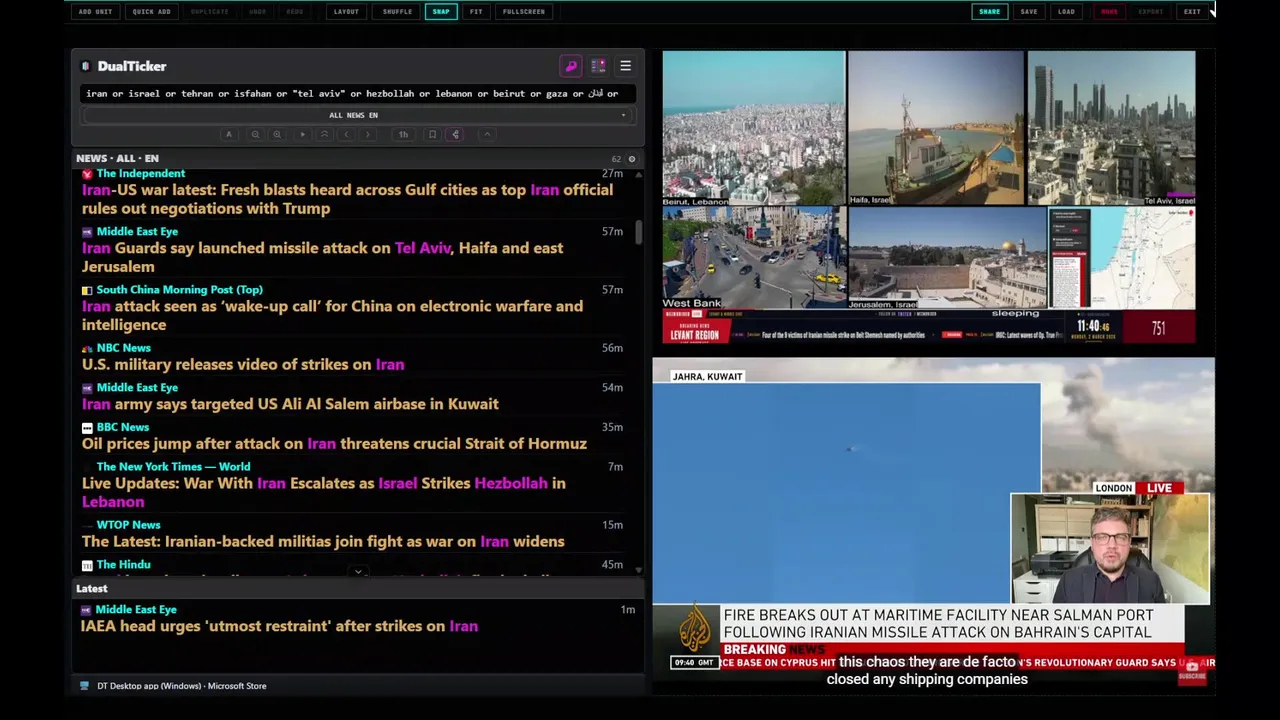Click the NEWS · ALL · EN panel title

(117, 159)
